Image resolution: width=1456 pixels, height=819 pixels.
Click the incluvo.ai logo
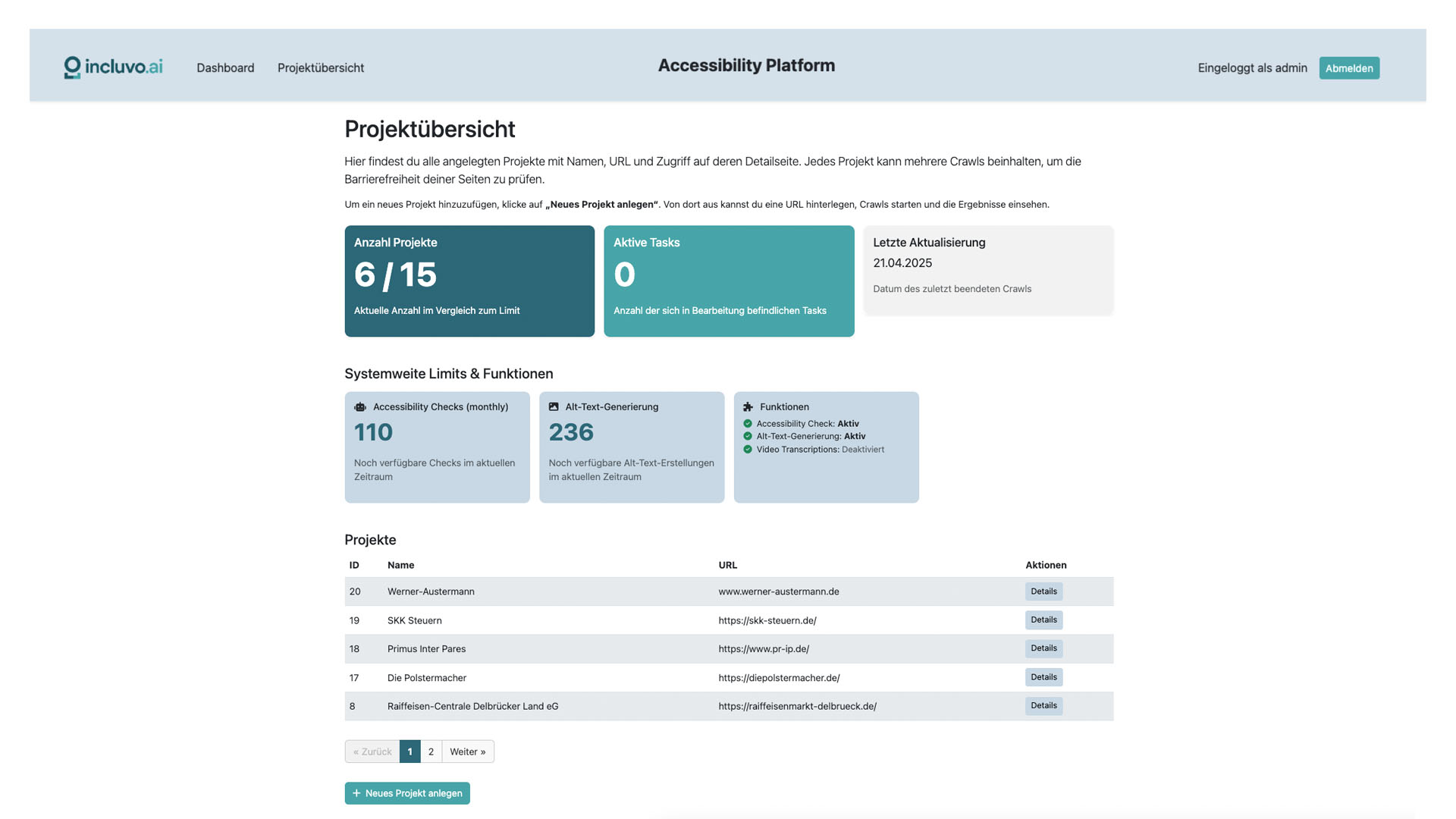point(112,67)
